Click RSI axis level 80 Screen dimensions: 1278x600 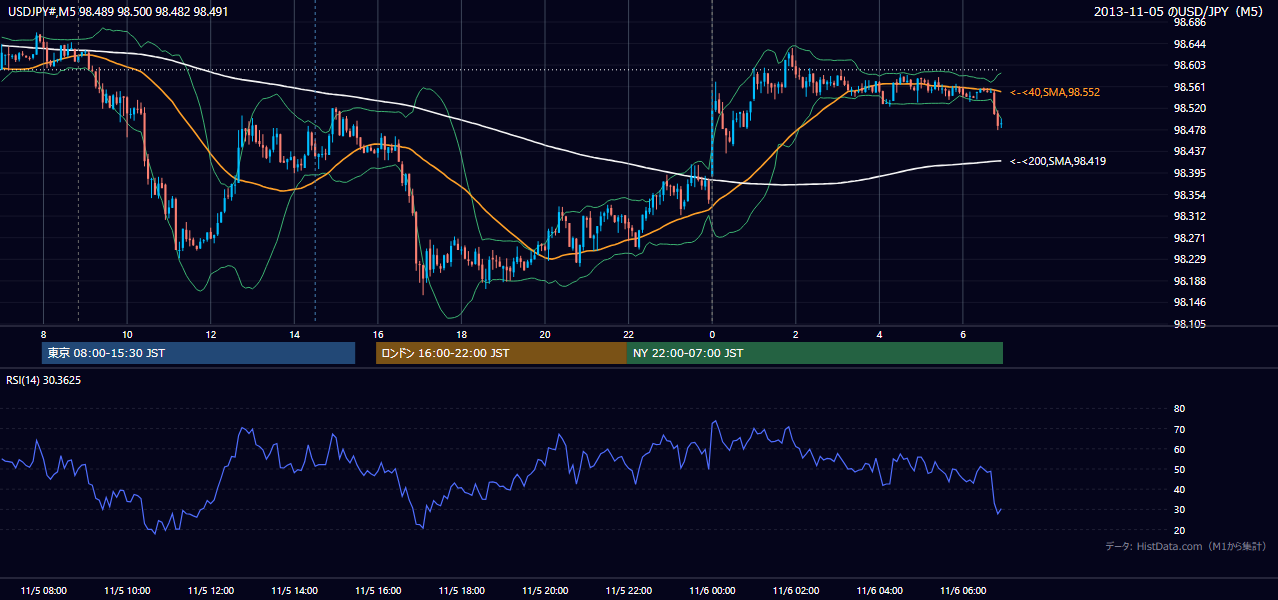(1179, 409)
